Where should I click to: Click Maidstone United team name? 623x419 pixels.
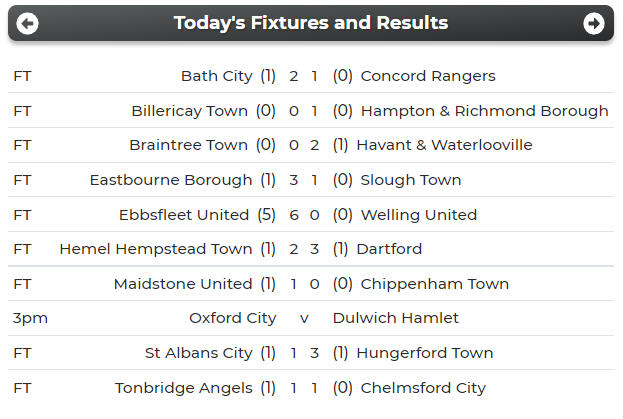coord(183,284)
